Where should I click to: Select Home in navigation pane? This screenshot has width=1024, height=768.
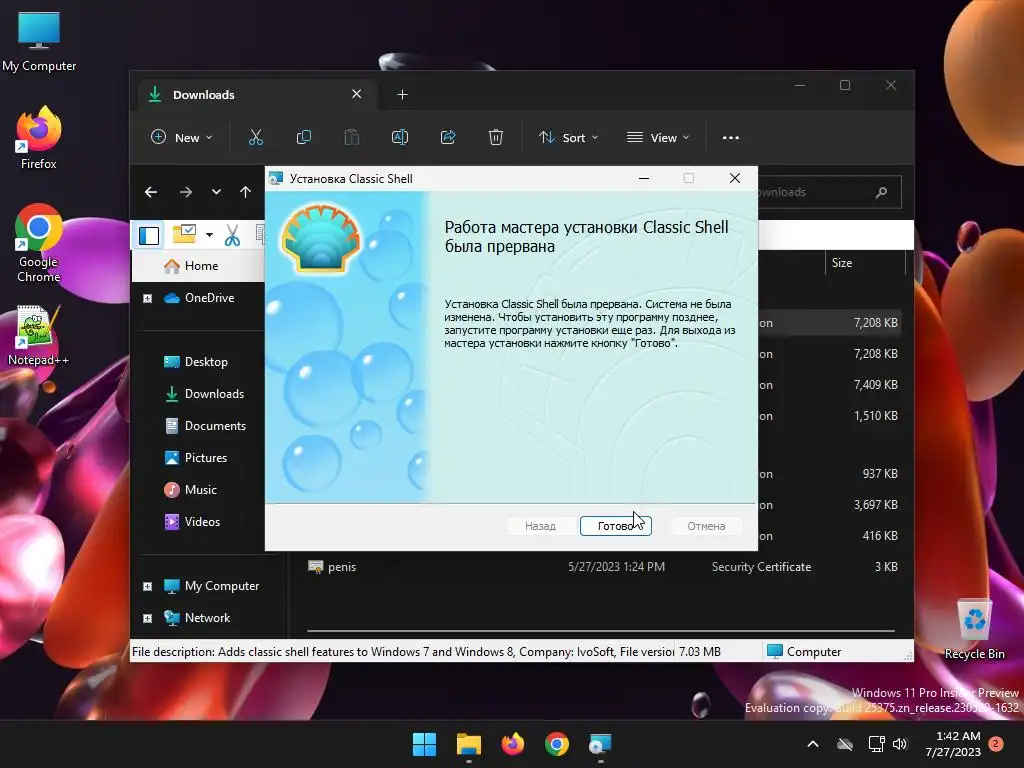point(199,266)
